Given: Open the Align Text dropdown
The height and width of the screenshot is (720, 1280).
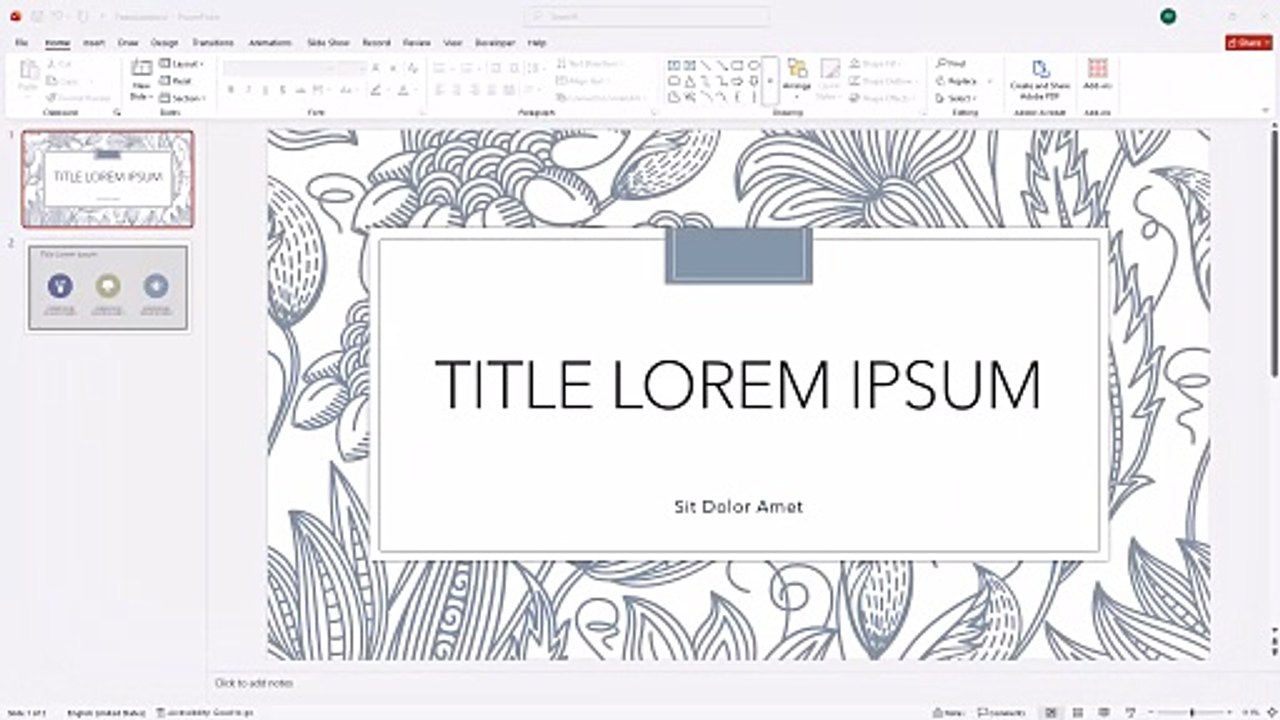Looking at the screenshot, I should (584, 81).
